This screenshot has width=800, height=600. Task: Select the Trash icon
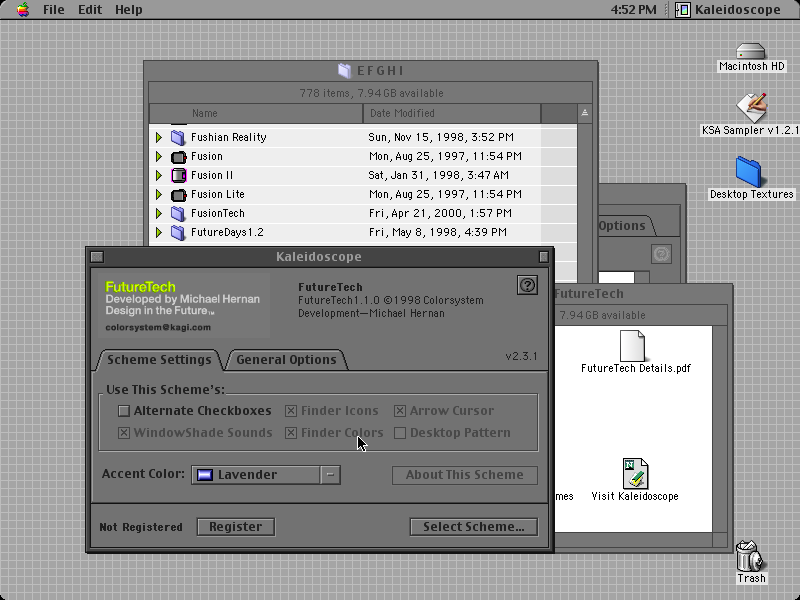point(749,557)
